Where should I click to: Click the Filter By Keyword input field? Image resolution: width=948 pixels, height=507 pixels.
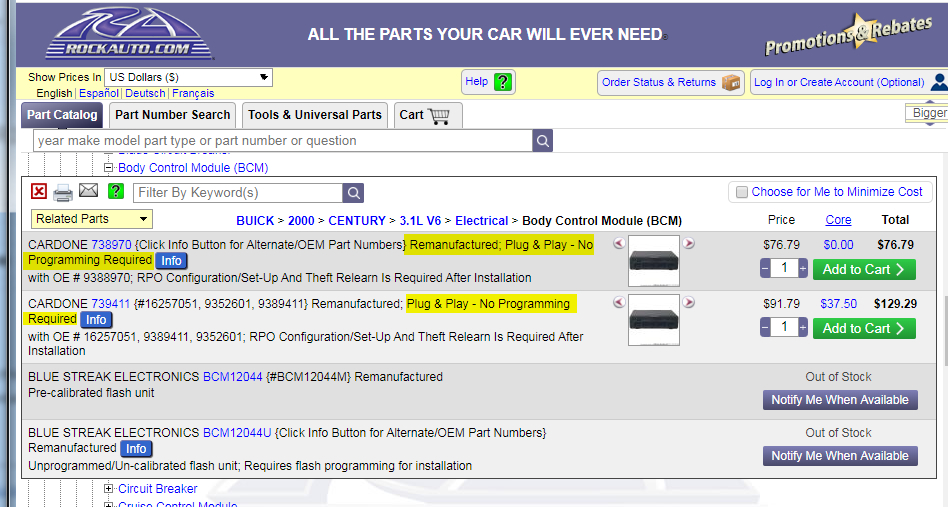coord(237,193)
